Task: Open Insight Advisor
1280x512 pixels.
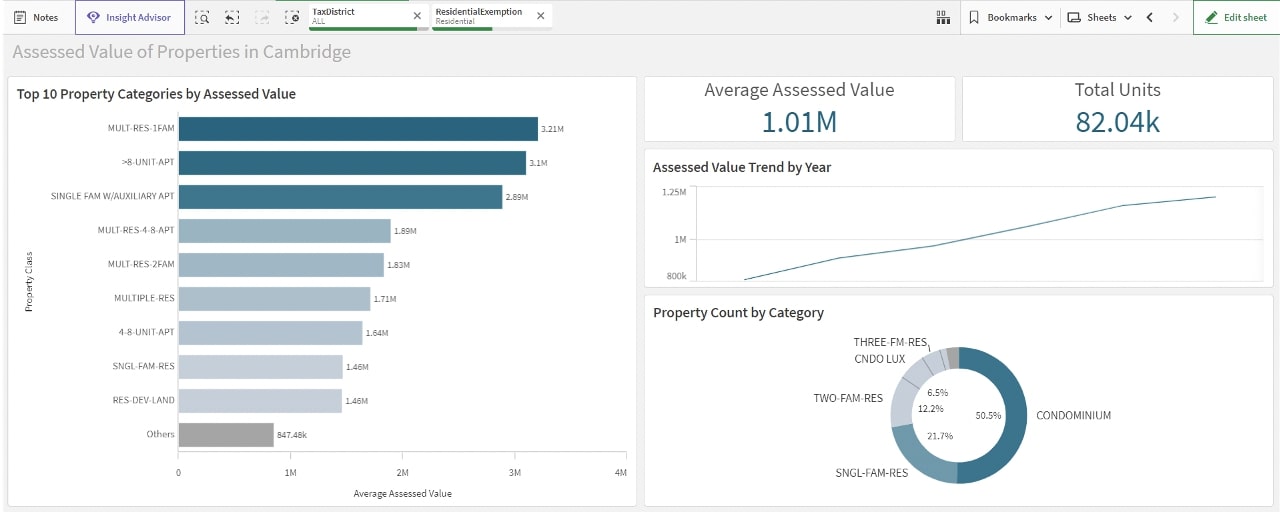Action: coord(129,17)
